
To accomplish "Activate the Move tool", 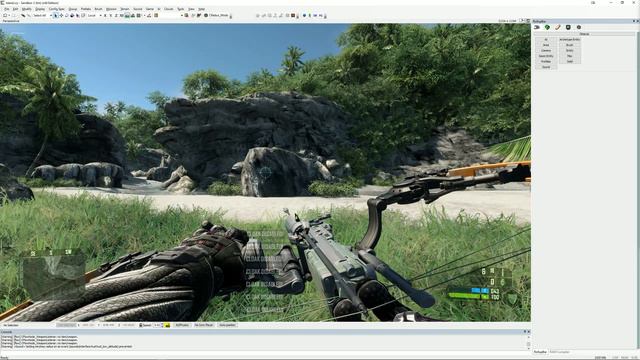I will (x=61, y=16).
